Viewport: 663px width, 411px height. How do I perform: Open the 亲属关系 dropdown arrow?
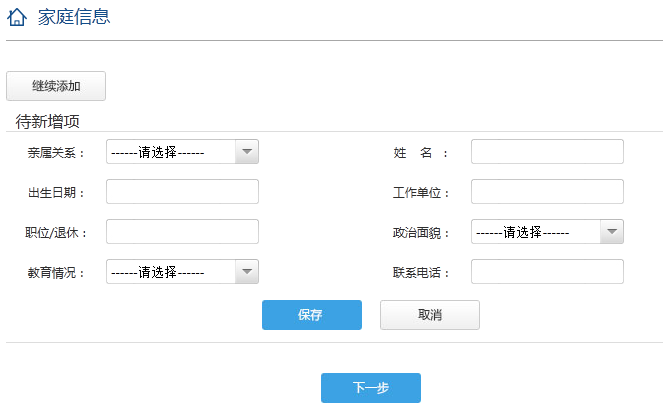247,151
